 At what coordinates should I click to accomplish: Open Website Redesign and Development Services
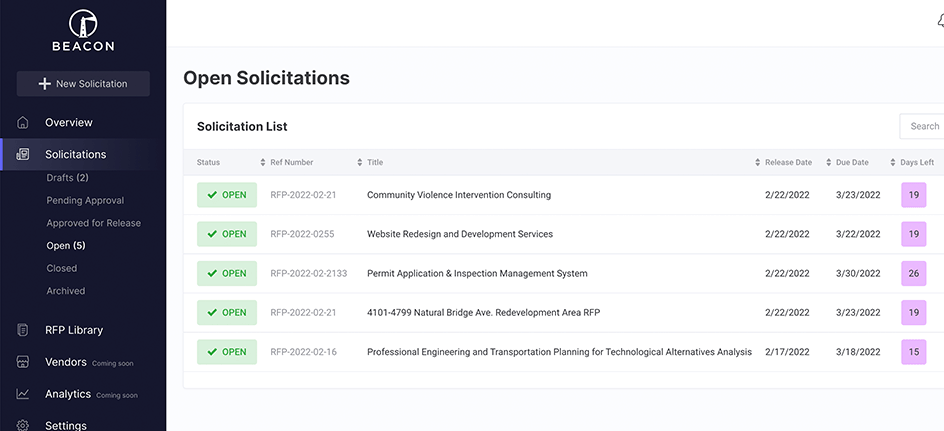(x=459, y=234)
